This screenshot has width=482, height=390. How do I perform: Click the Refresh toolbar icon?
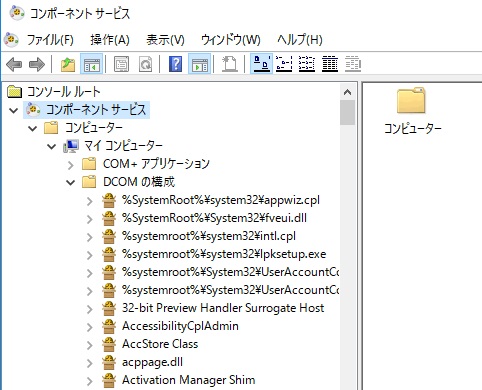coord(145,64)
